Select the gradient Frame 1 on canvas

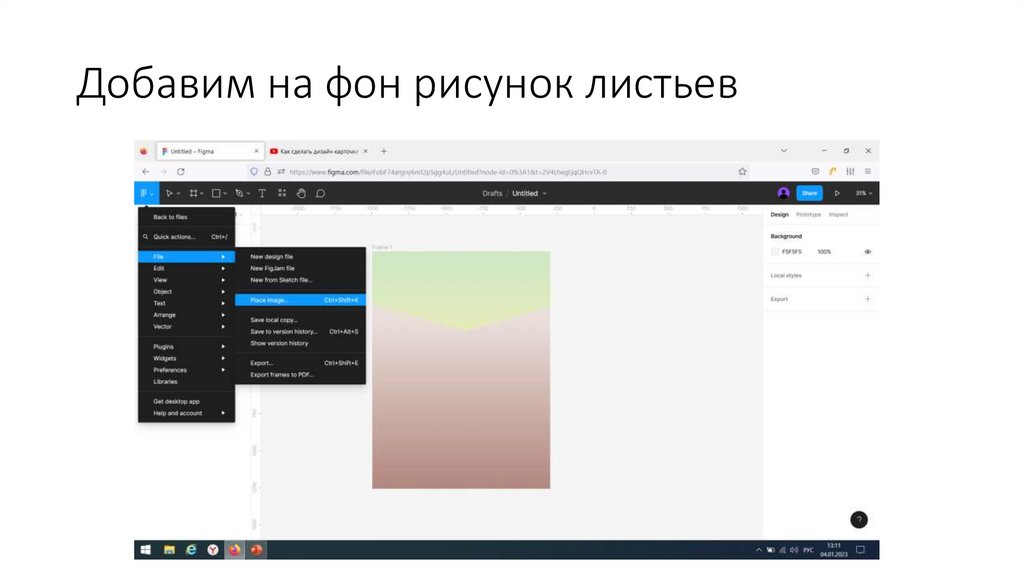(x=461, y=370)
